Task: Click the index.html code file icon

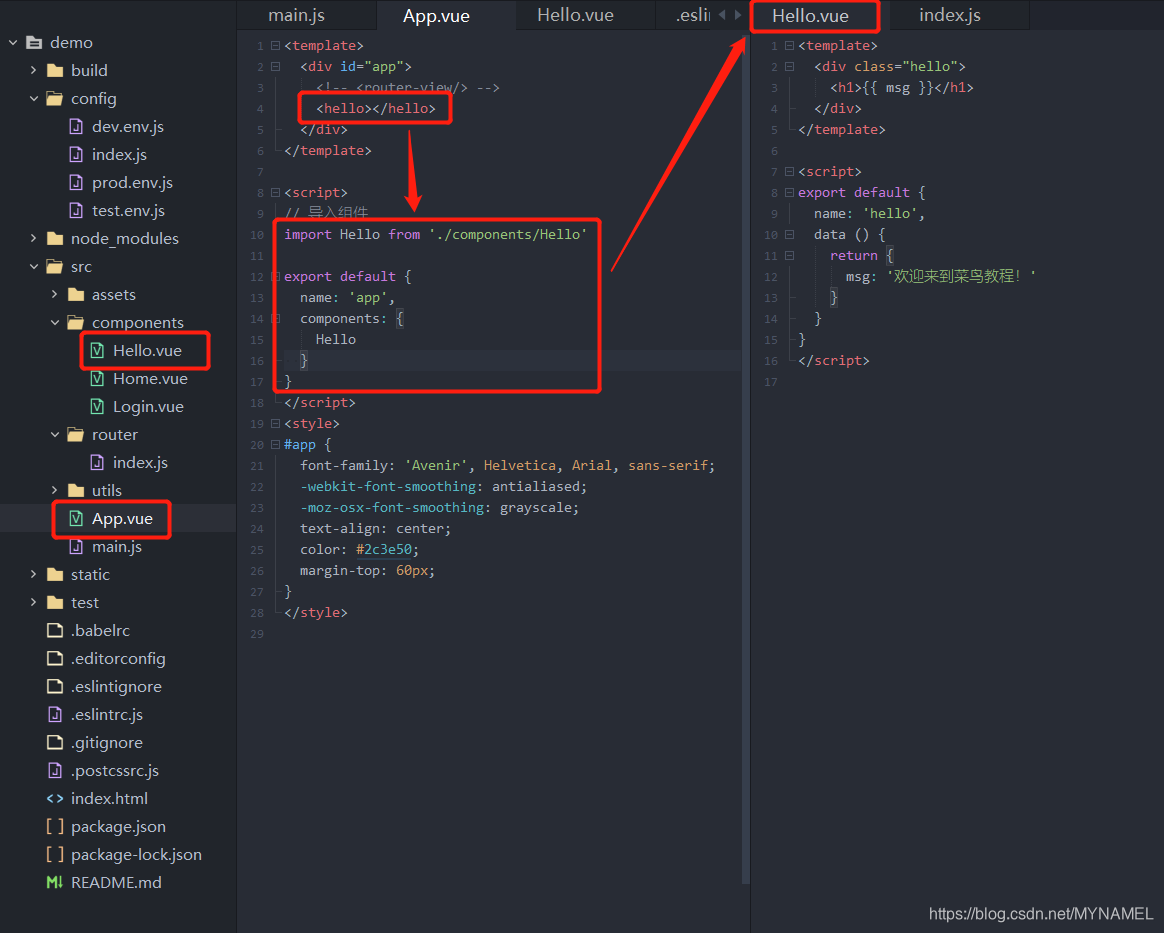Action: 55,798
